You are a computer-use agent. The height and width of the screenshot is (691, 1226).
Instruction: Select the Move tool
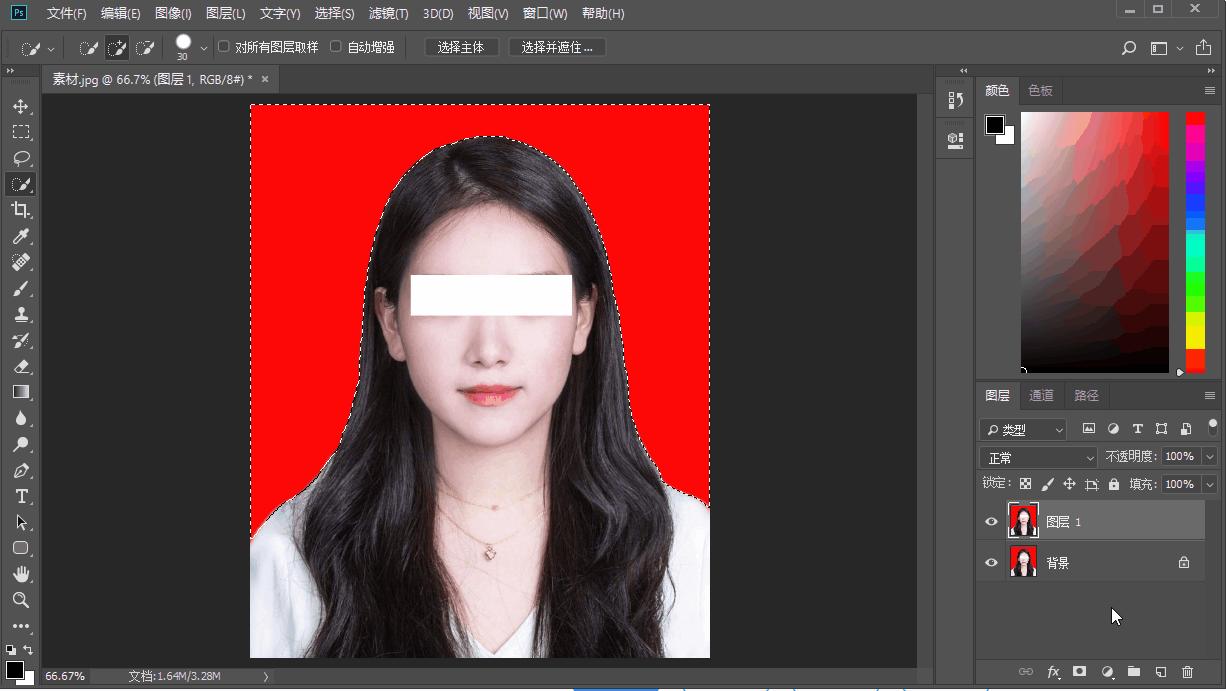pos(22,106)
